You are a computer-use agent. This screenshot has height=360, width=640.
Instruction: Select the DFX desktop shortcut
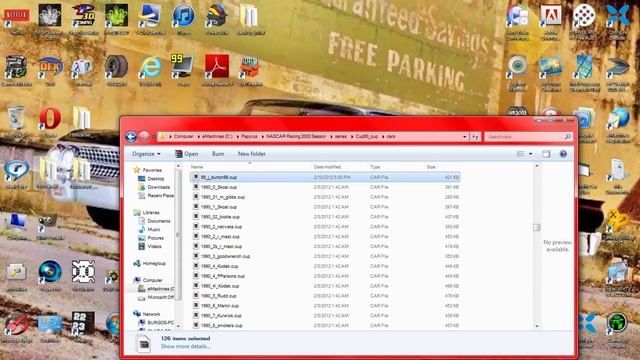(50, 69)
